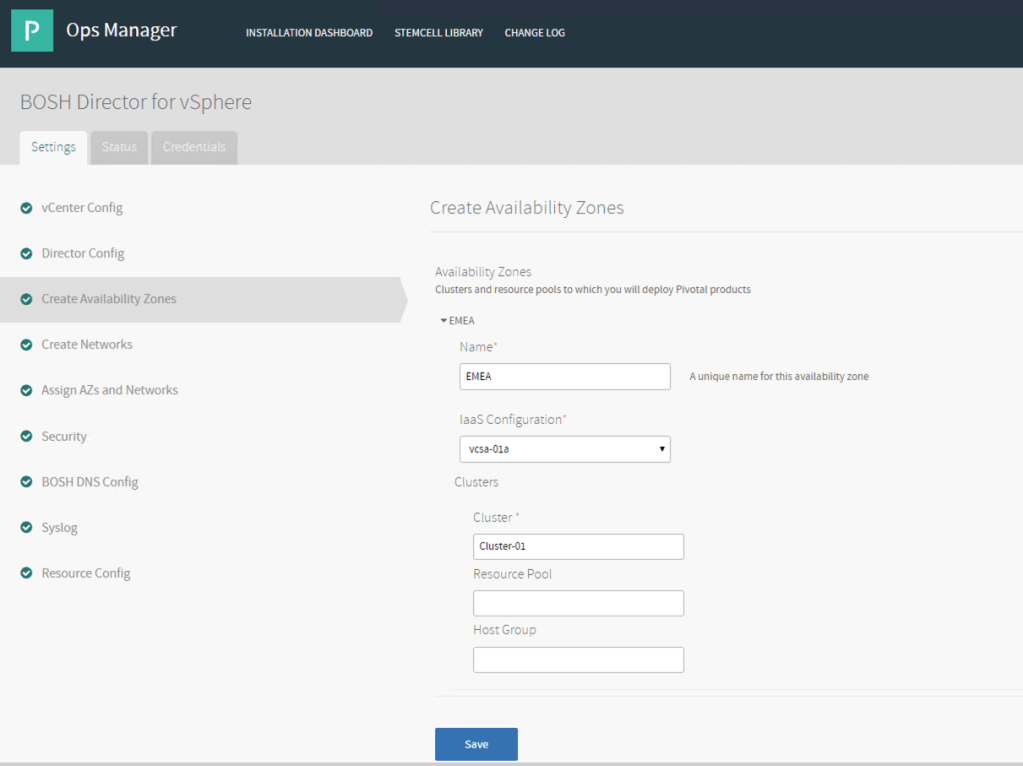Click the Resource Config checkmark icon
The image size is (1023, 766).
point(26,574)
